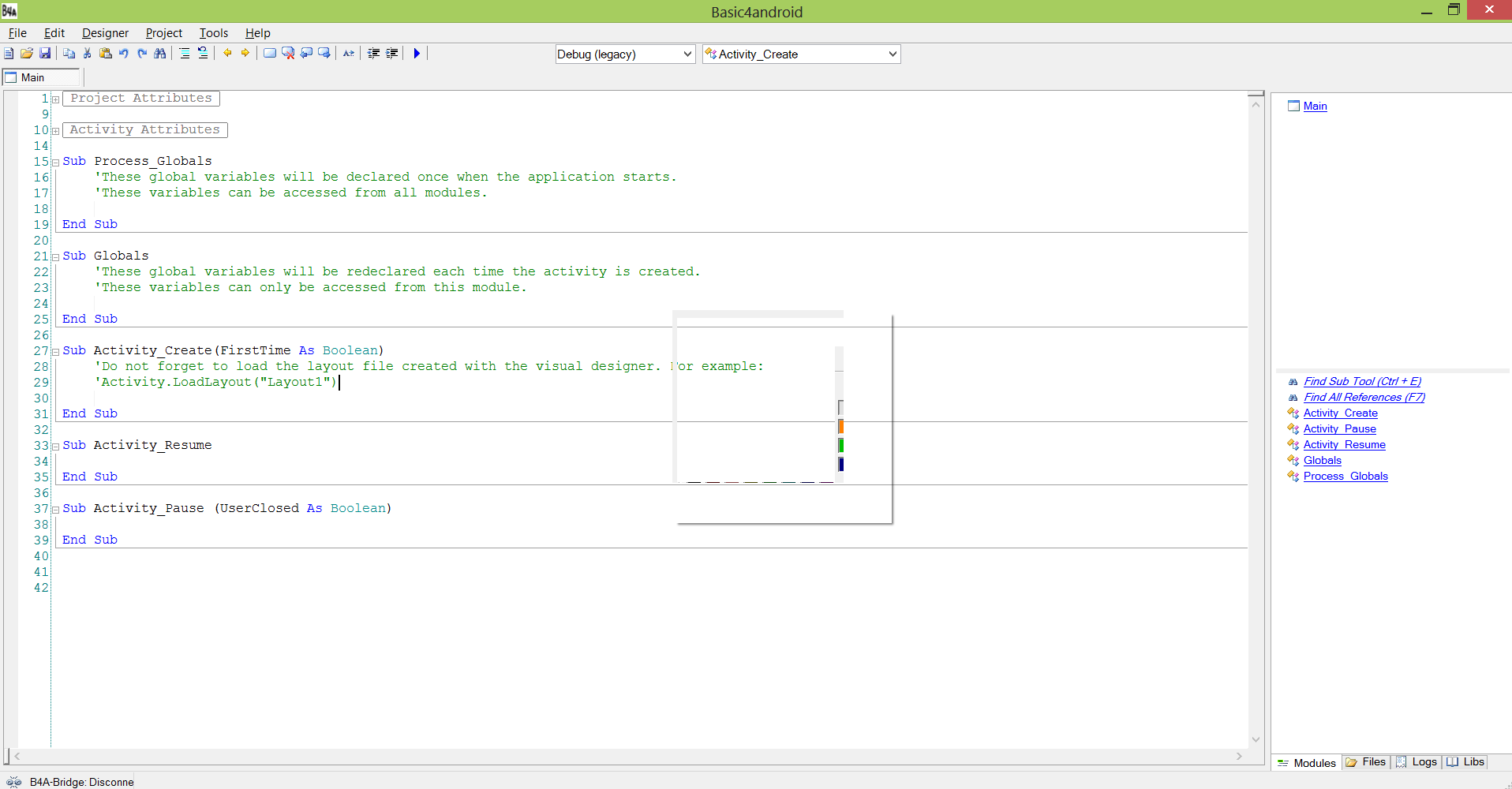Click the binoculars icon beside Find All References
Image resolution: width=1512 pixels, height=789 pixels.
click(x=1293, y=398)
